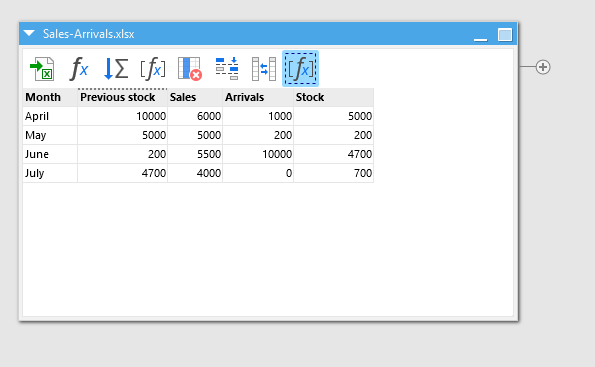Click July's previous stock value 4700

(123, 173)
